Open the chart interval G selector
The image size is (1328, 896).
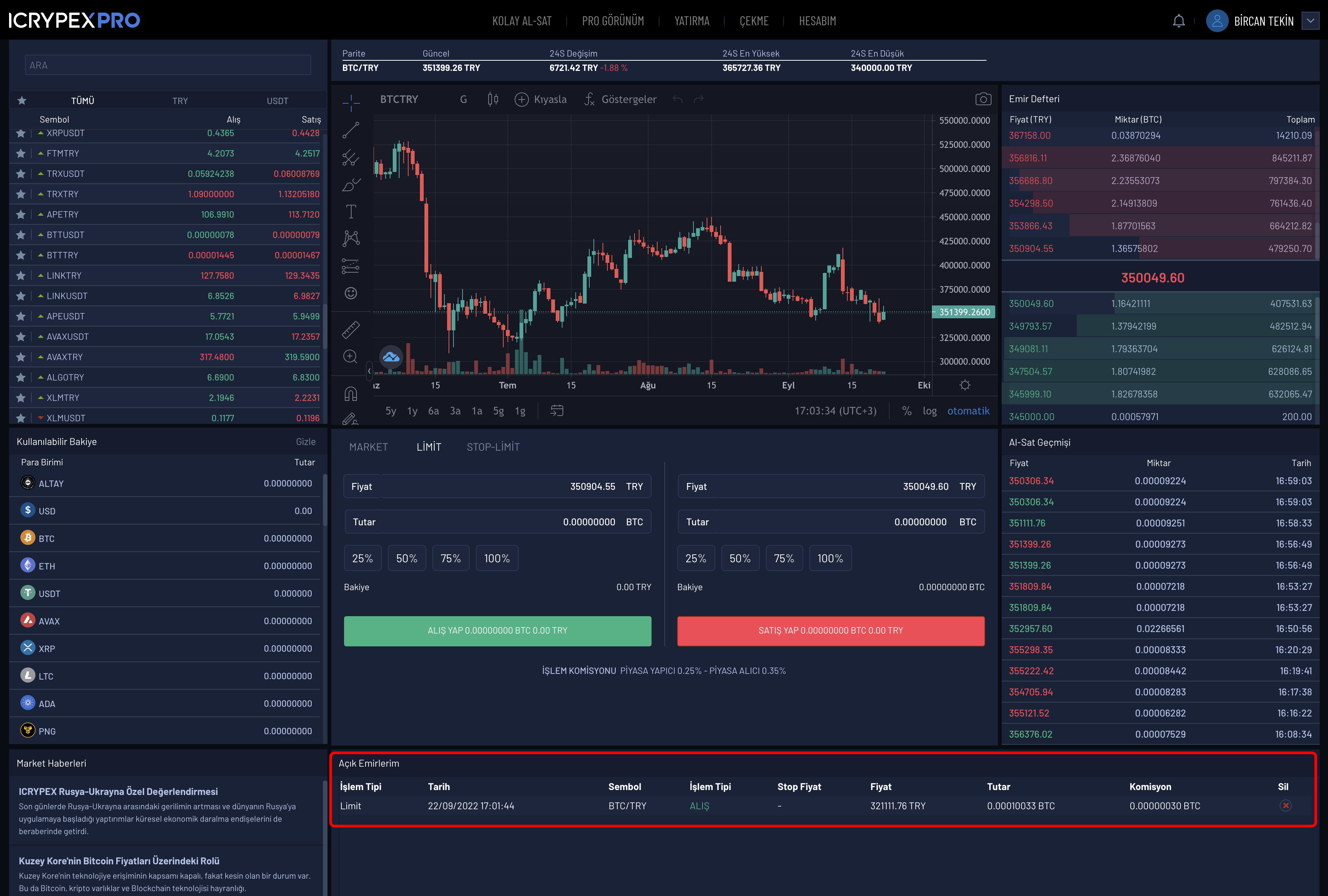[x=463, y=99]
